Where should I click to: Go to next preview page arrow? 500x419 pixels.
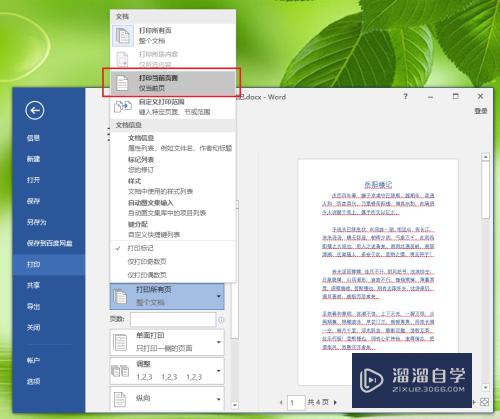[x=335, y=402]
